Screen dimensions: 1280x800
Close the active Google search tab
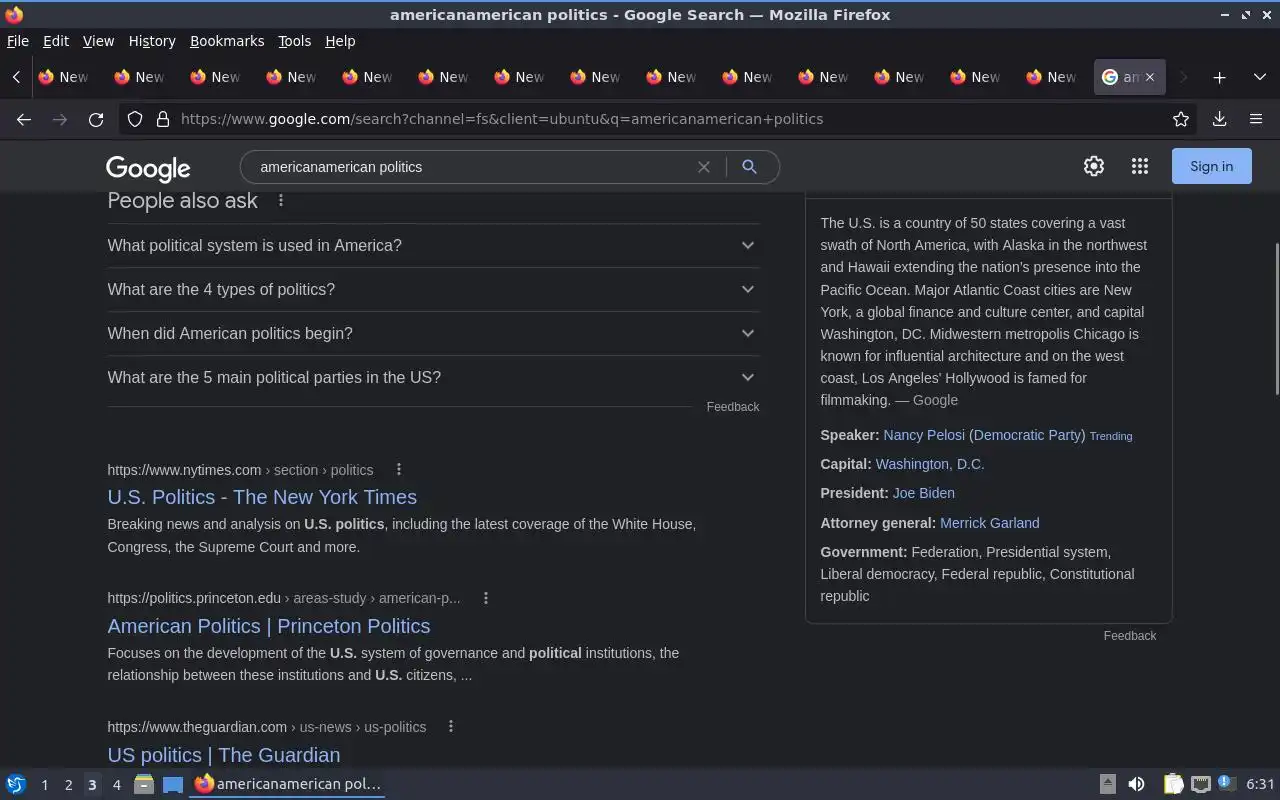(x=1150, y=77)
